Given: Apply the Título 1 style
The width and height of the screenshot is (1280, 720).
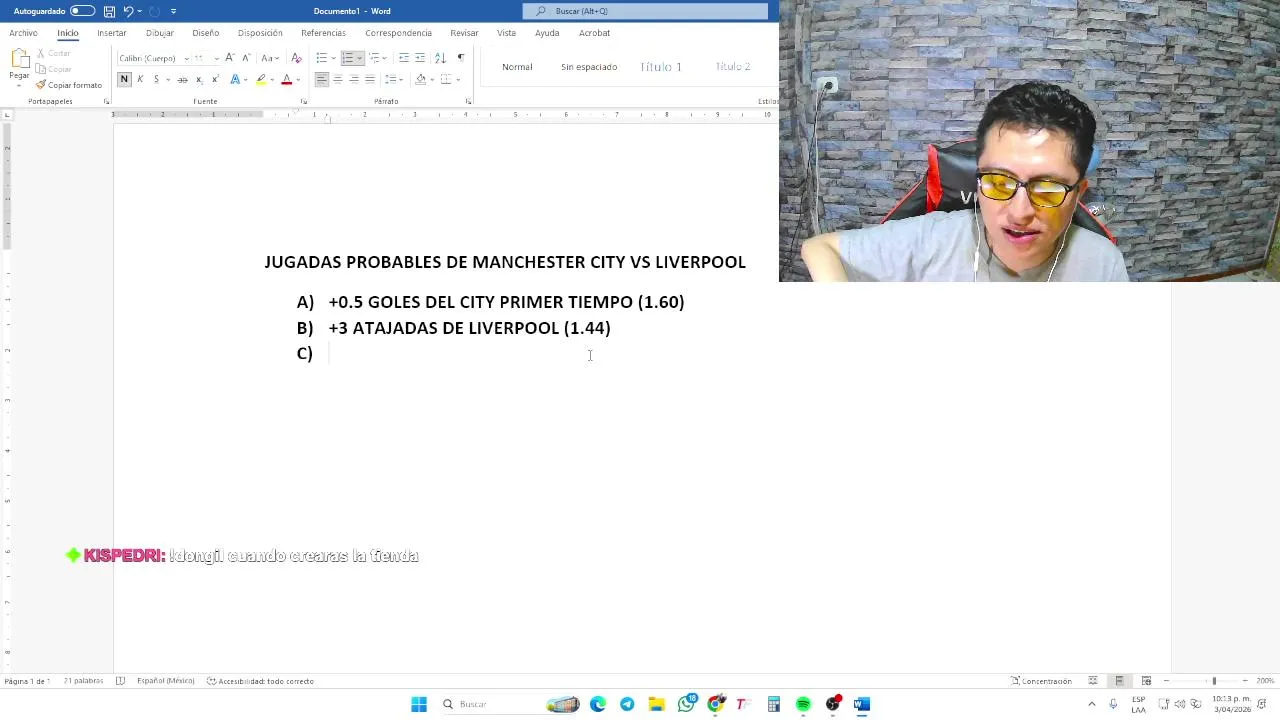Looking at the screenshot, I should tap(661, 67).
